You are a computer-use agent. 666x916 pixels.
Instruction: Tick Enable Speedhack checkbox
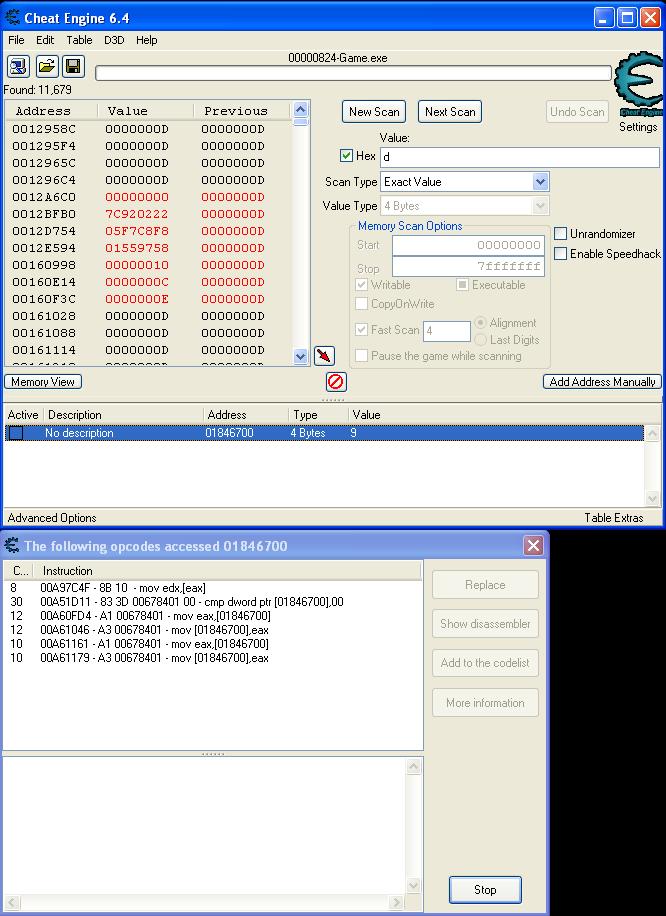coord(561,254)
